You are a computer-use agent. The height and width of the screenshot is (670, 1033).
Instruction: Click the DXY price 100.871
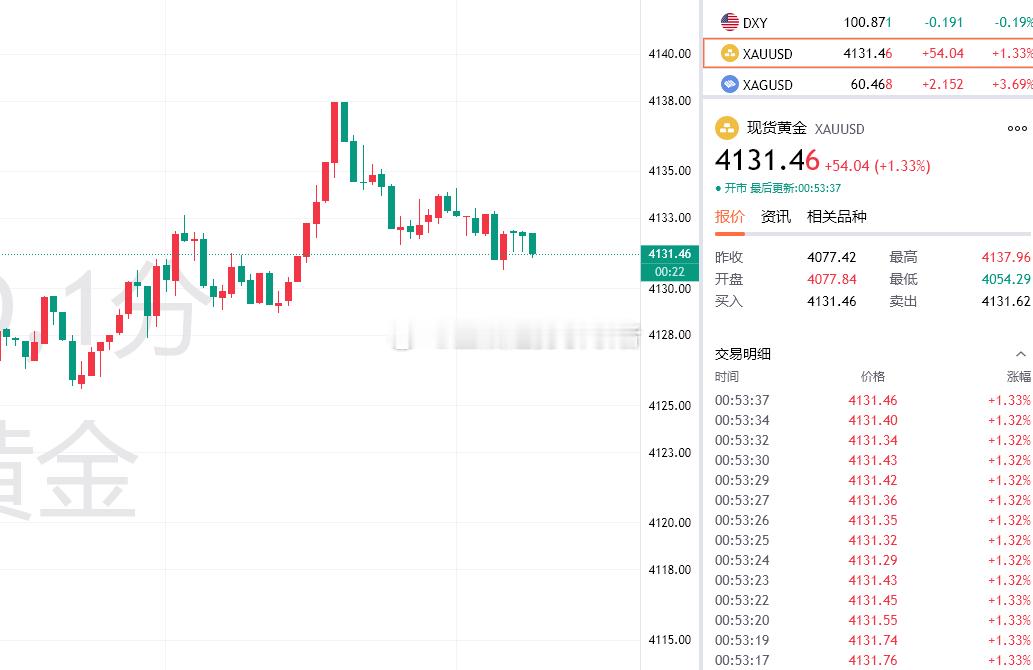[868, 22]
